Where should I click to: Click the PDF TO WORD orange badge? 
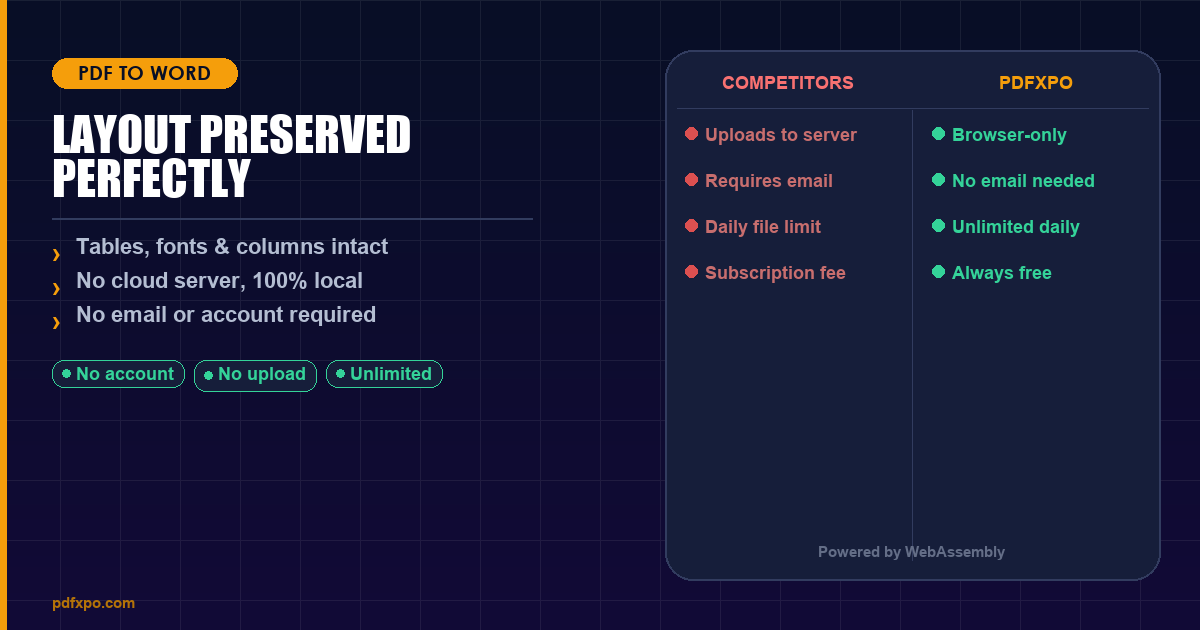pyautogui.click(x=145, y=73)
